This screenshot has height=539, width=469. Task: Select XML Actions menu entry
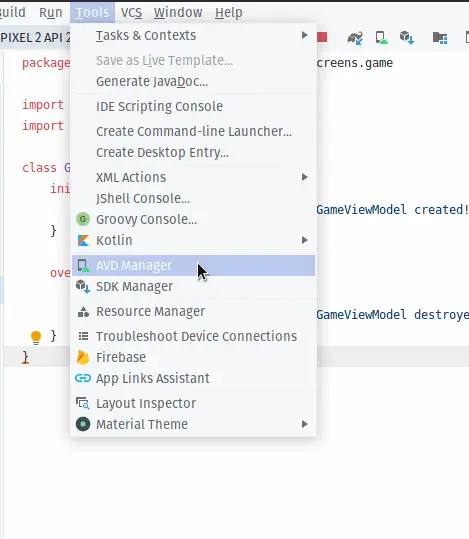click(193, 177)
